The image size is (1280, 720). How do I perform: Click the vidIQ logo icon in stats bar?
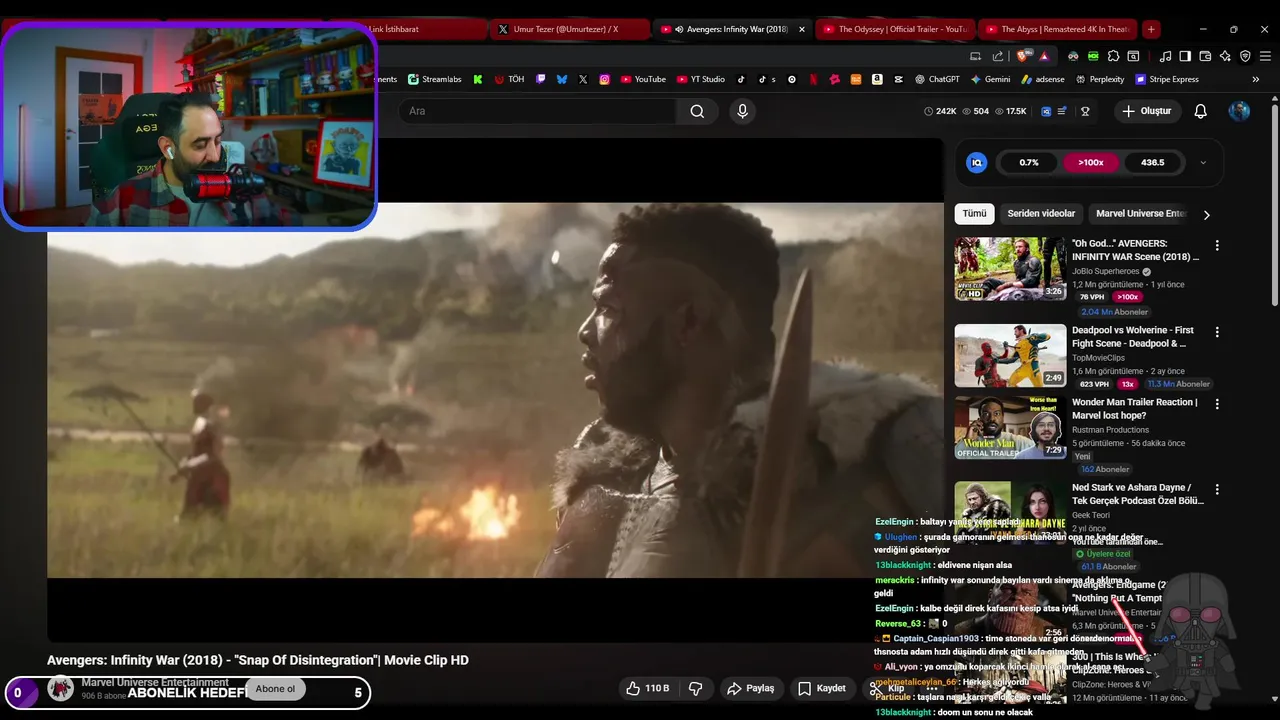(977, 162)
